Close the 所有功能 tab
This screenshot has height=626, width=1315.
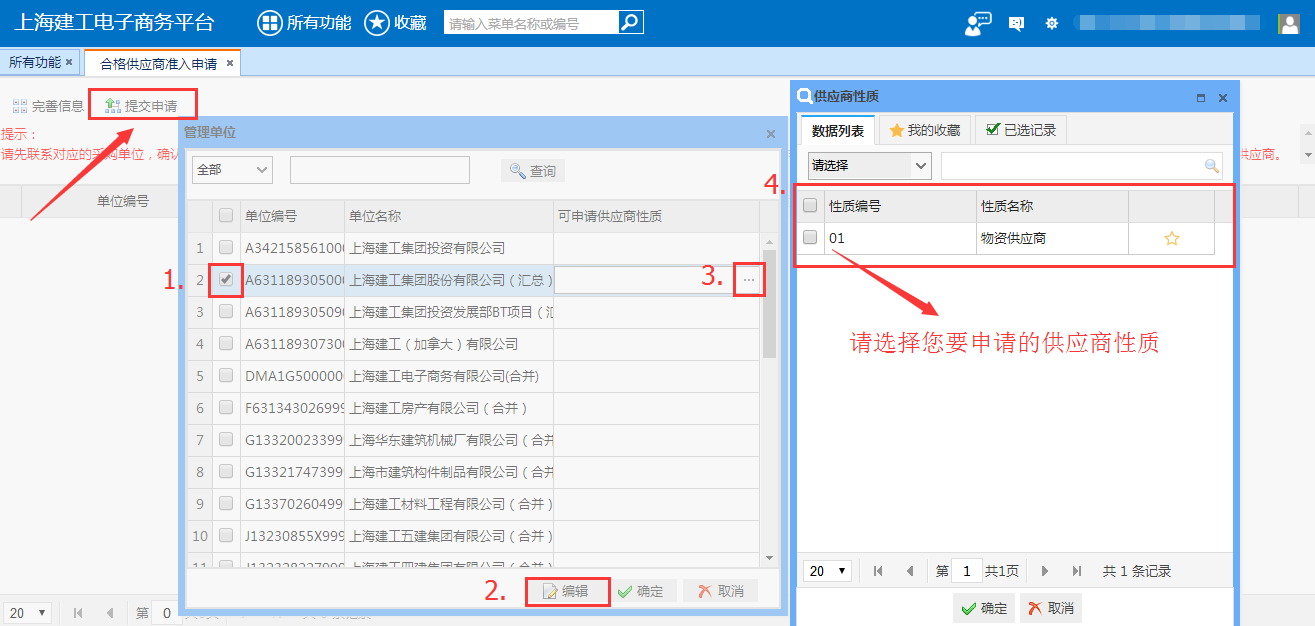(x=69, y=62)
